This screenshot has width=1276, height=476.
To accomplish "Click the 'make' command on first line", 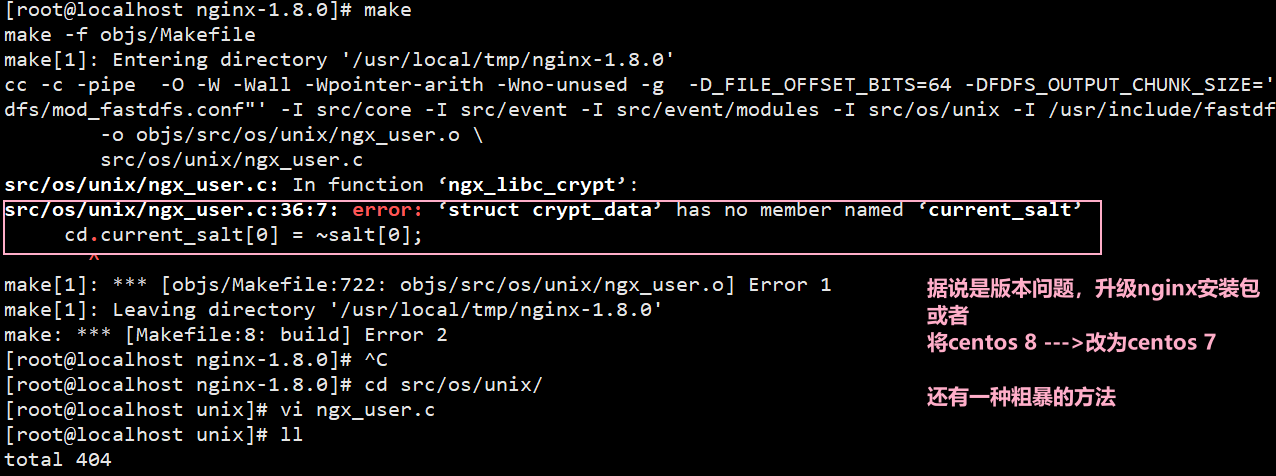I will pyautogui.click(x=389, y=10).
